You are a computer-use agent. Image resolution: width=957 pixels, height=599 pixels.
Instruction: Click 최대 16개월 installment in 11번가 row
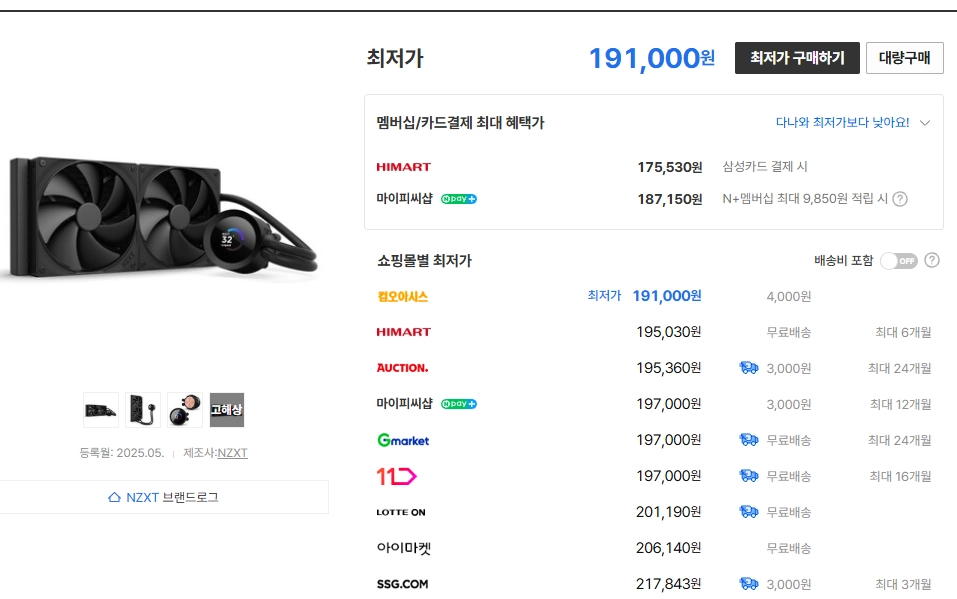(x=900, y=476)
